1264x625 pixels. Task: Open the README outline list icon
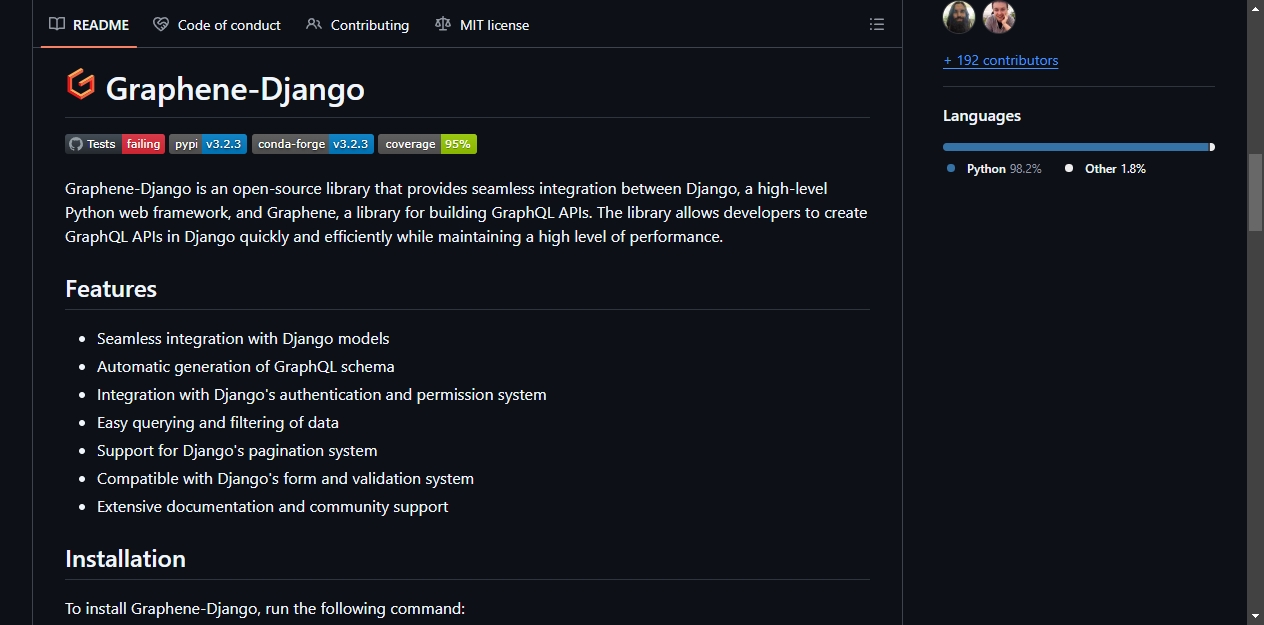coord(877,25)
